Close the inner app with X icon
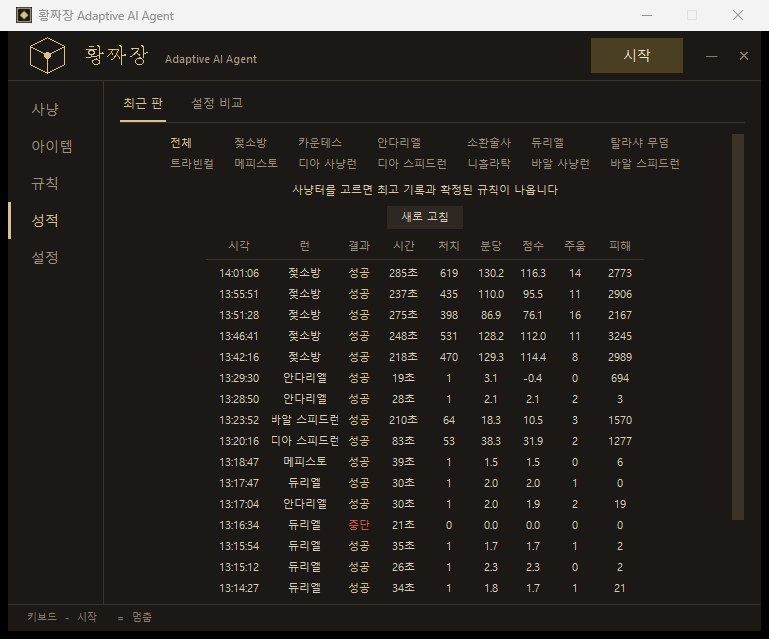This screenshot has height=639, width=769. (x=743, y=56)
